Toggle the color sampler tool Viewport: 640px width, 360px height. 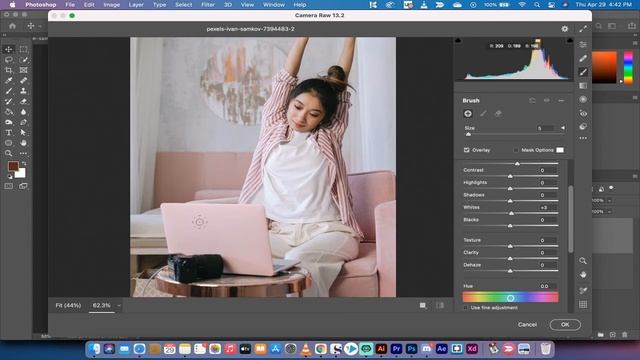[583, 290]
